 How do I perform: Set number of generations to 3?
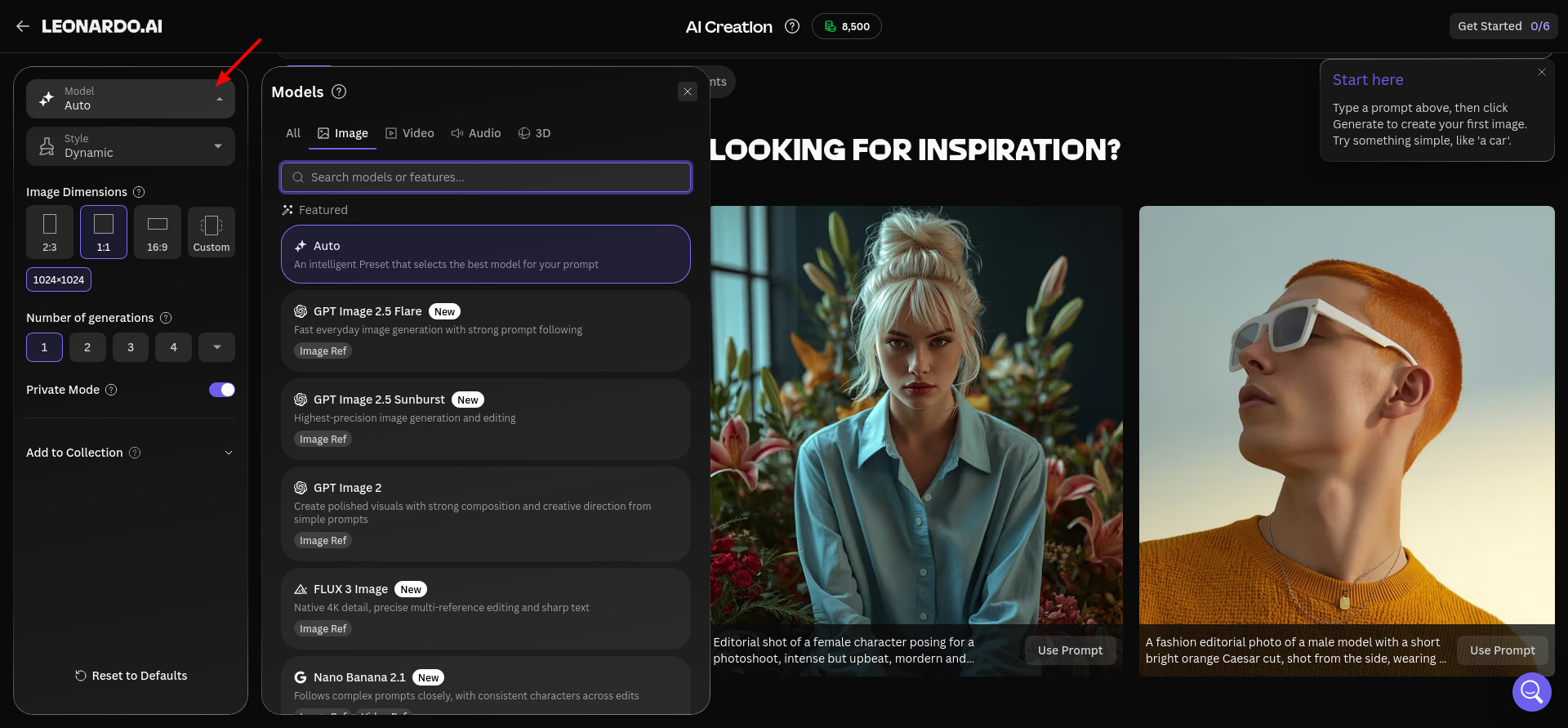coord(131,347)
